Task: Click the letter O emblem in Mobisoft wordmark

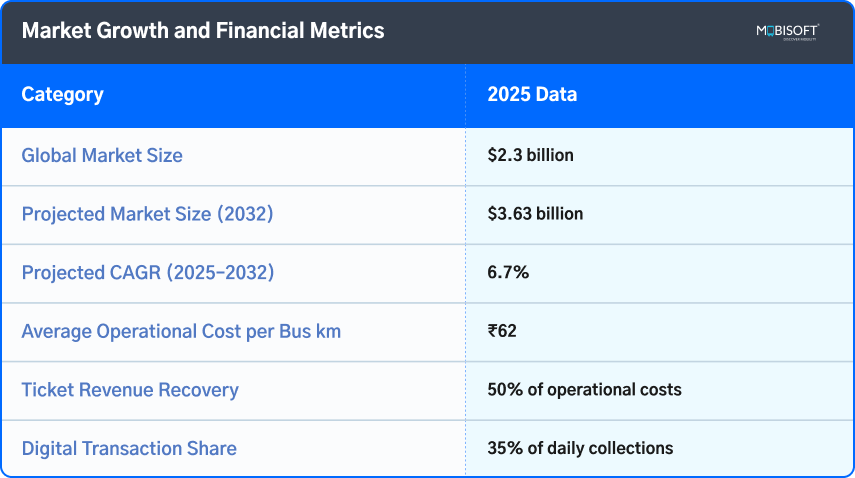Action: (770, 31)
